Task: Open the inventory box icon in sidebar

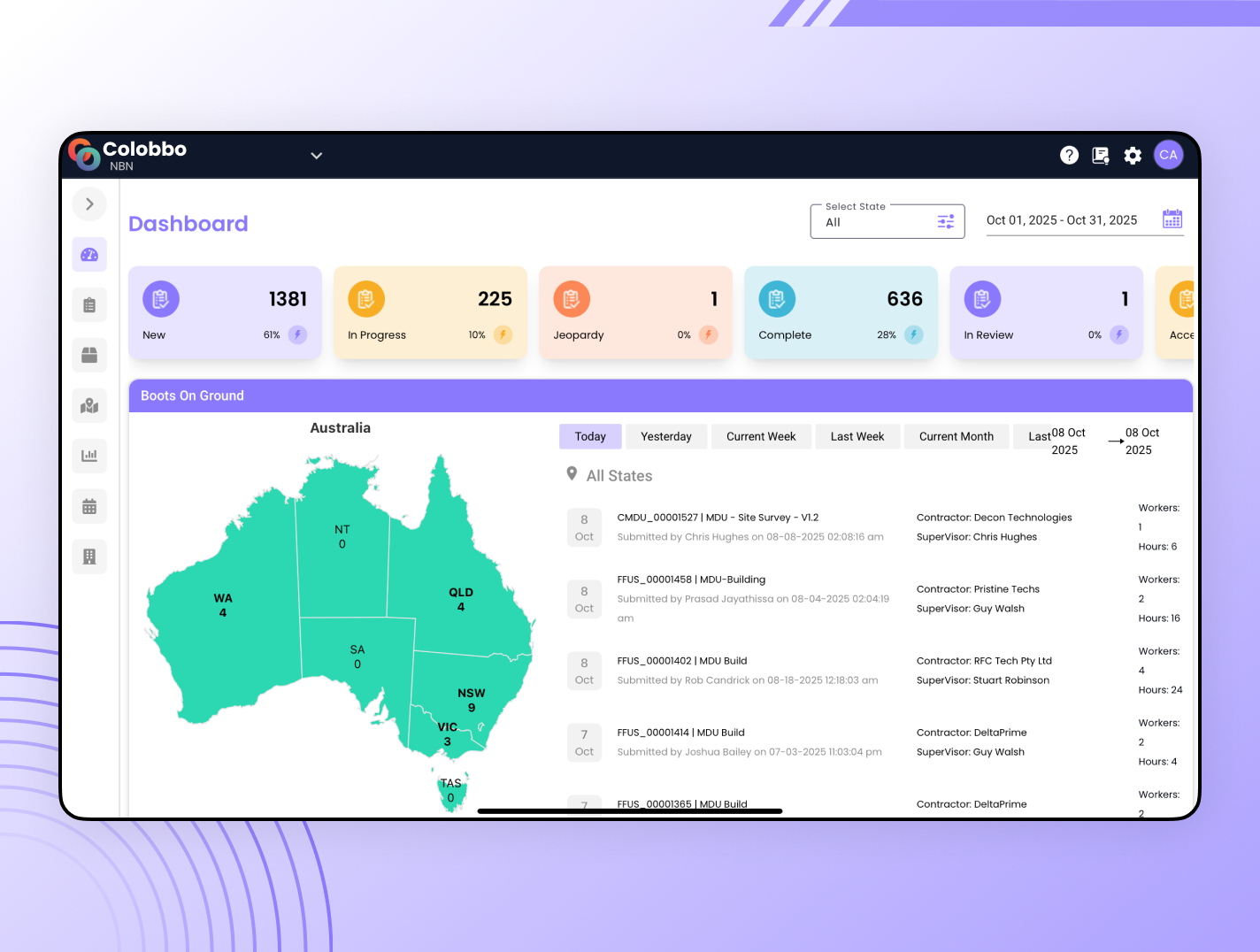Action: click(89, 355)
